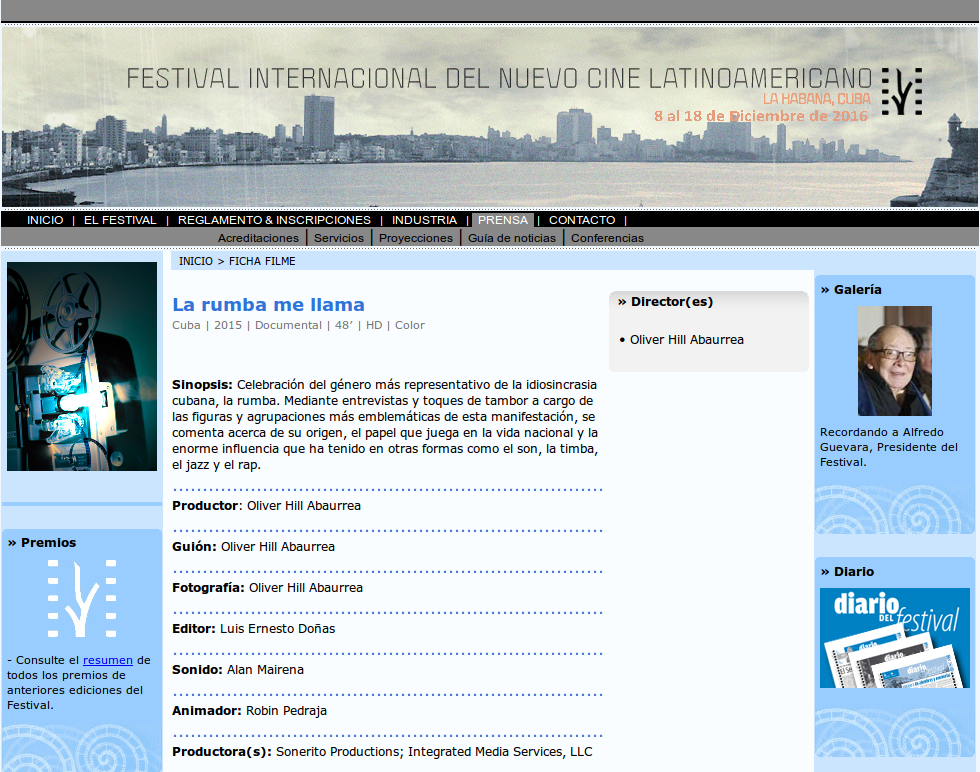Select Acreditaciones in the submenu
Viewport: 980px width, 772px height.
coord(258,237)
